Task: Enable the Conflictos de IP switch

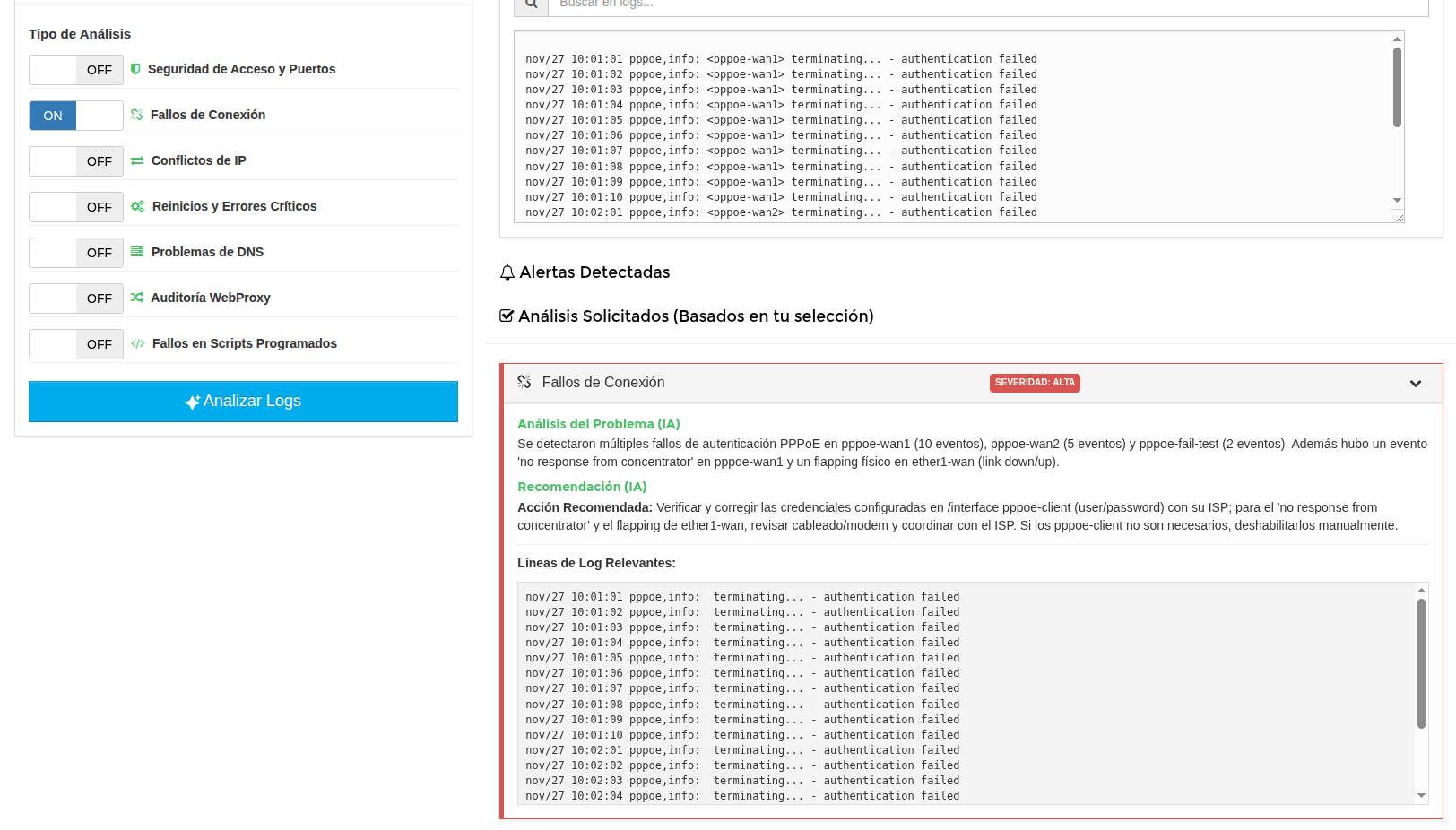Action: point(76,161)
